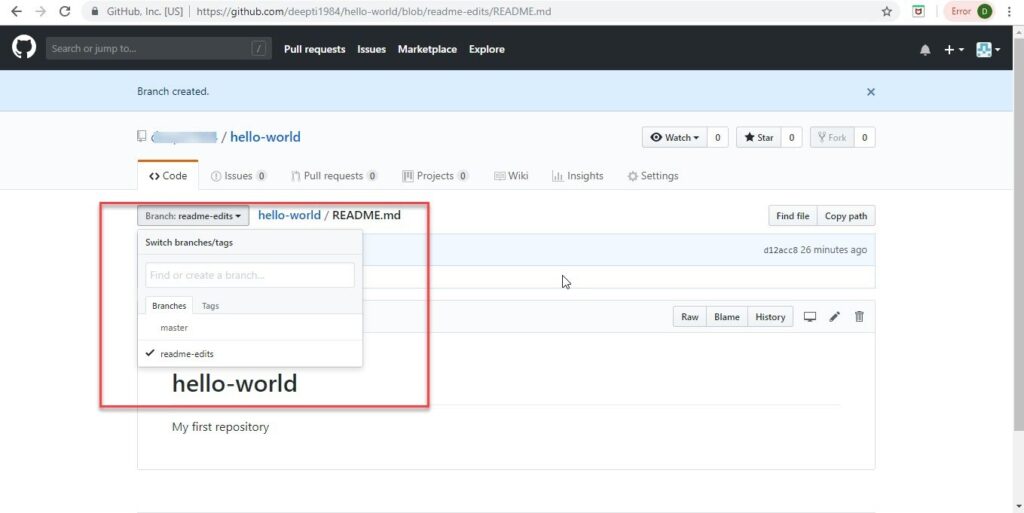This screenshot has width=1024, height=513.
Task: View the fork count
Action: coord(865,137)
